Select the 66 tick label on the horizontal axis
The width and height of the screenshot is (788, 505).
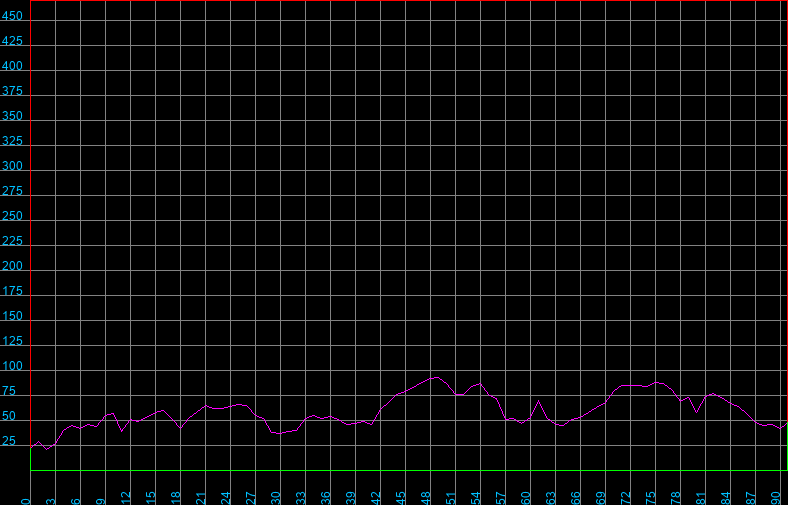(x=576, y=498)
